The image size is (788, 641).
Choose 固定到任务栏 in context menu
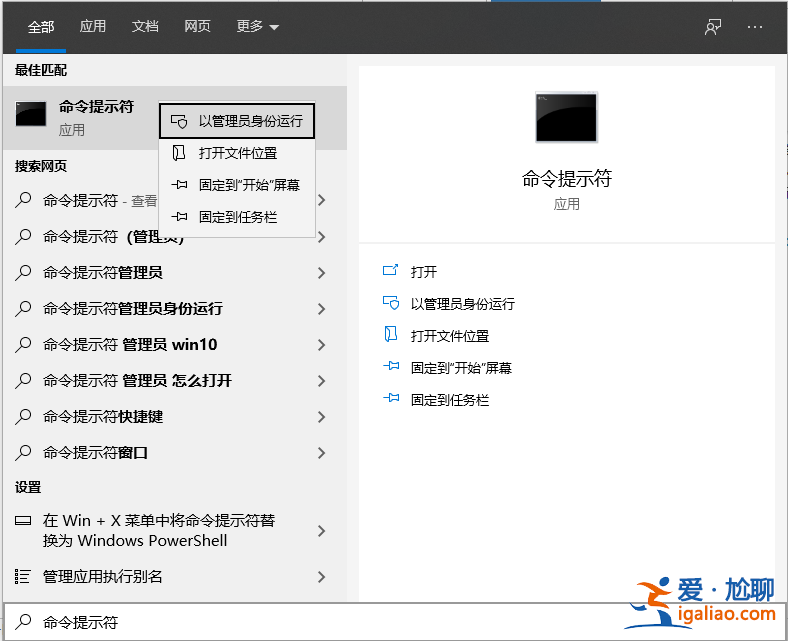237,217
